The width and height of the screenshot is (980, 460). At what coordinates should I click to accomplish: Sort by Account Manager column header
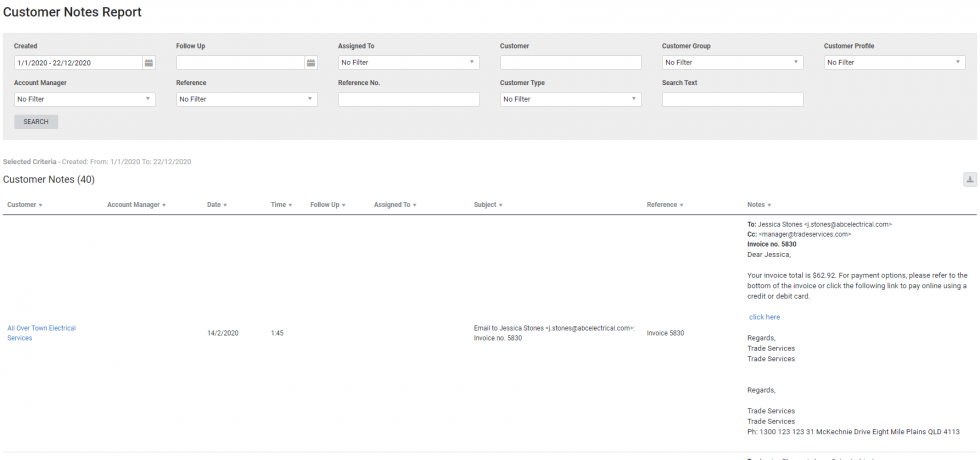click(136, 205)
